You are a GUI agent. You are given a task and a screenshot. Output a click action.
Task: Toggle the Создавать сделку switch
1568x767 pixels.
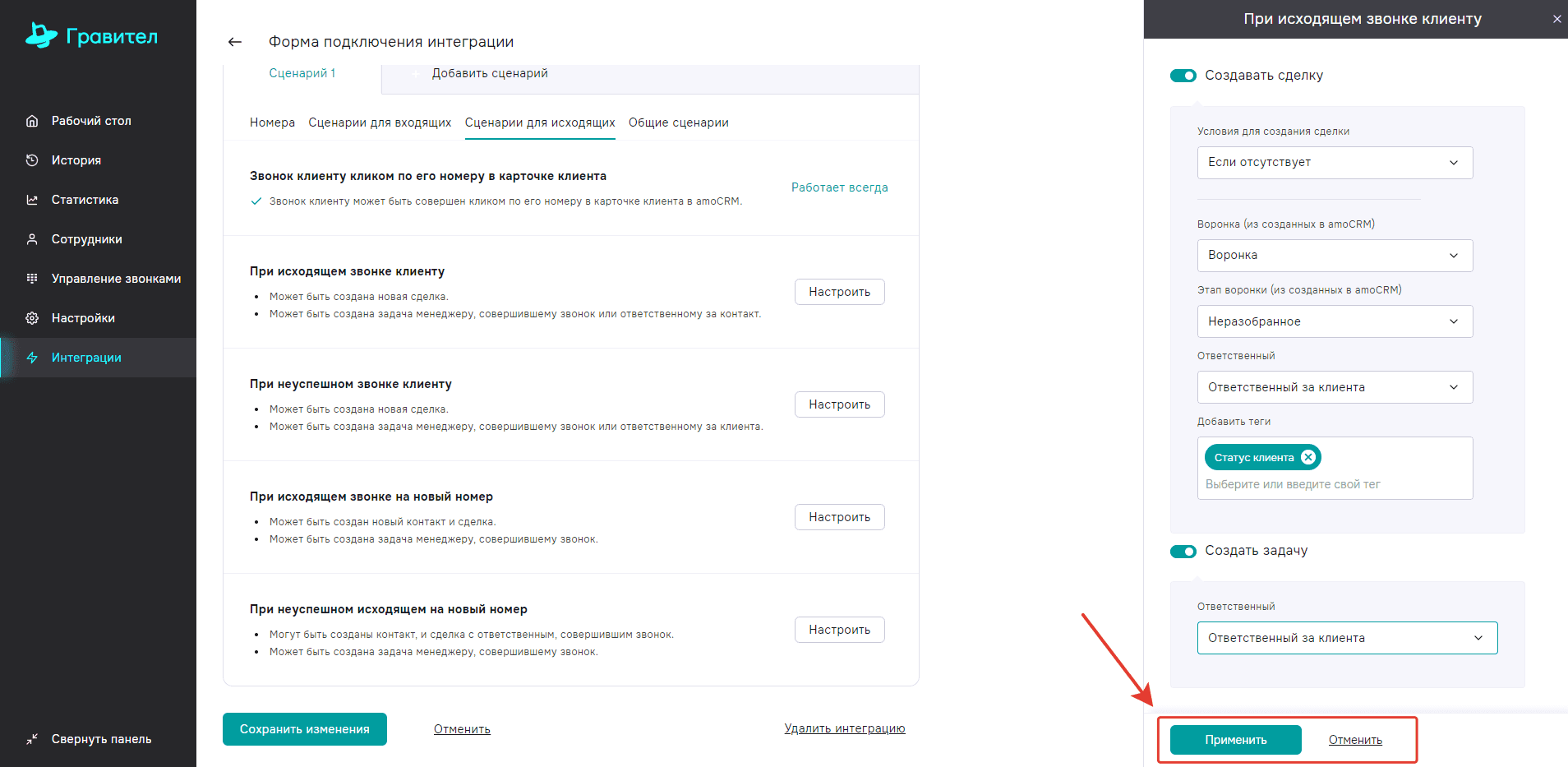(1183, 76)
